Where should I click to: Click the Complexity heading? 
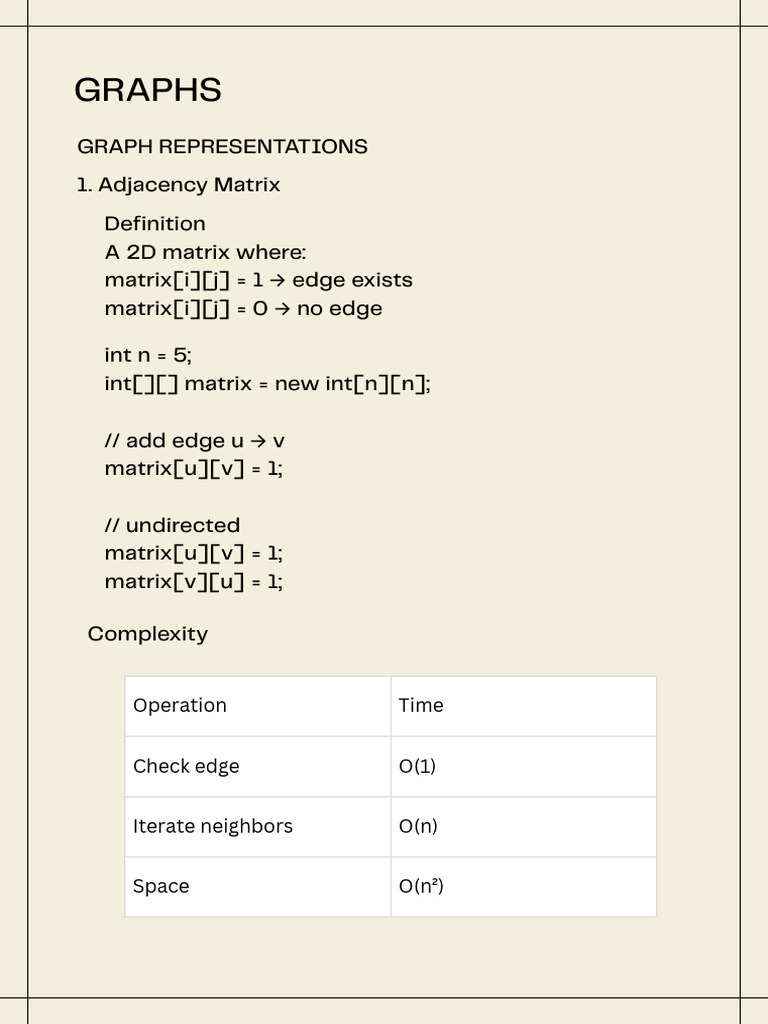pos(148,634)
